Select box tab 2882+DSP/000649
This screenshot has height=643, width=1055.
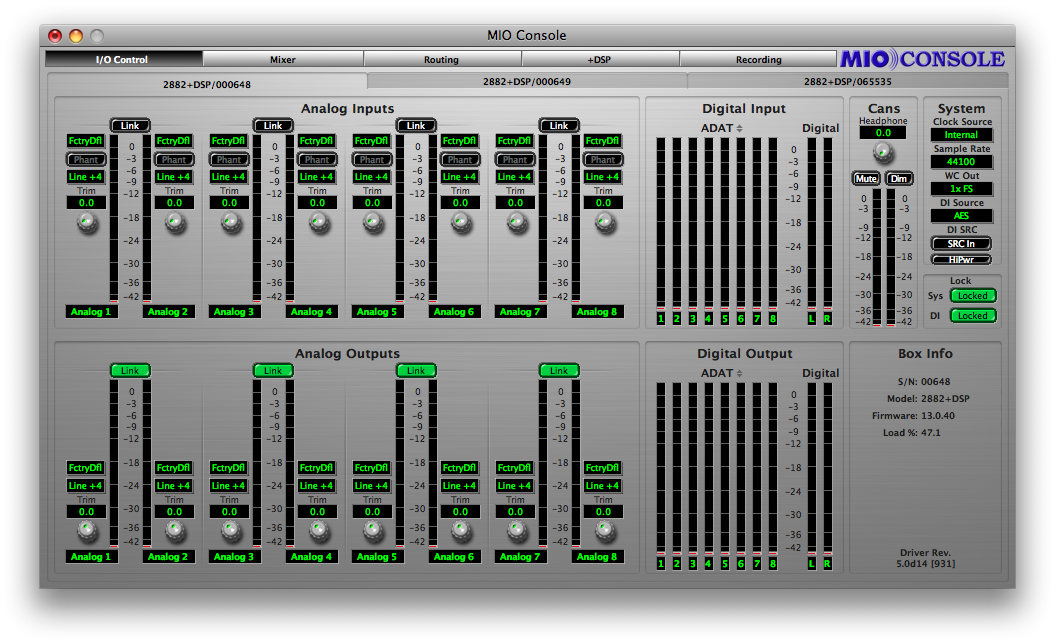527,81
